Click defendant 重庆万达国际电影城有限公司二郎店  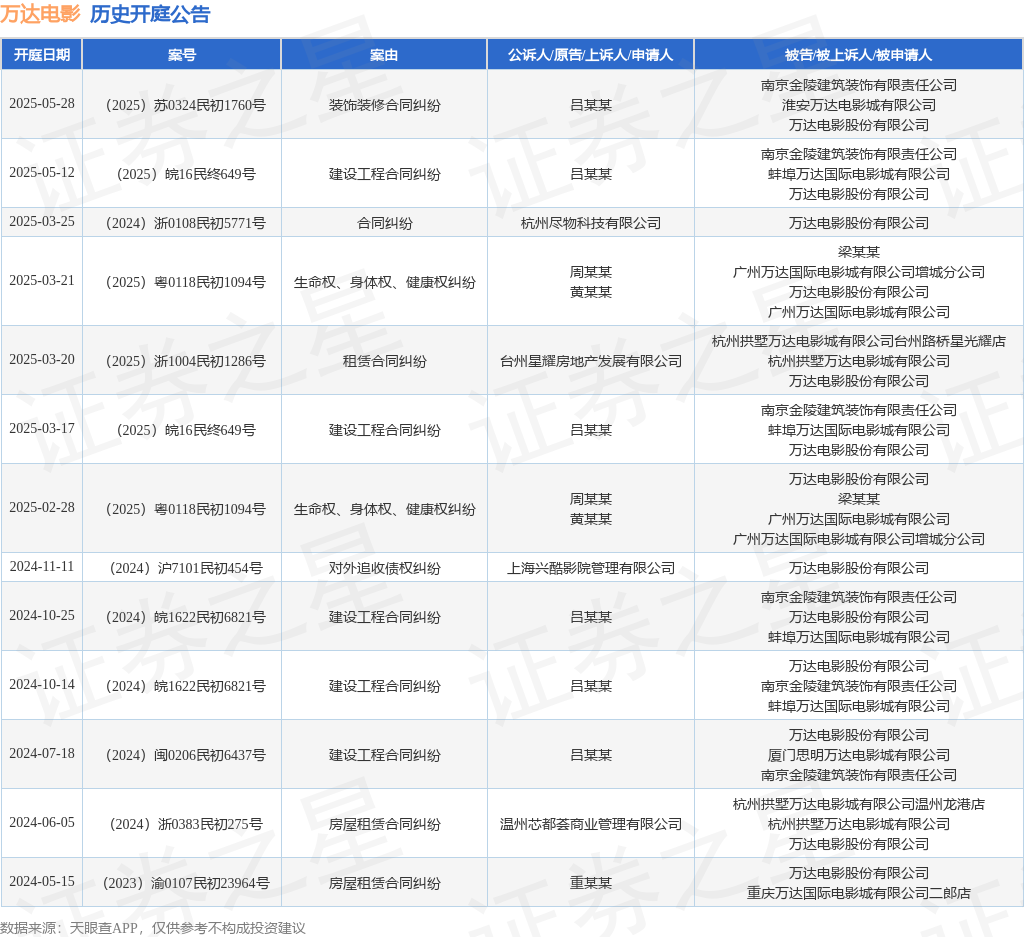coord(858,893)
